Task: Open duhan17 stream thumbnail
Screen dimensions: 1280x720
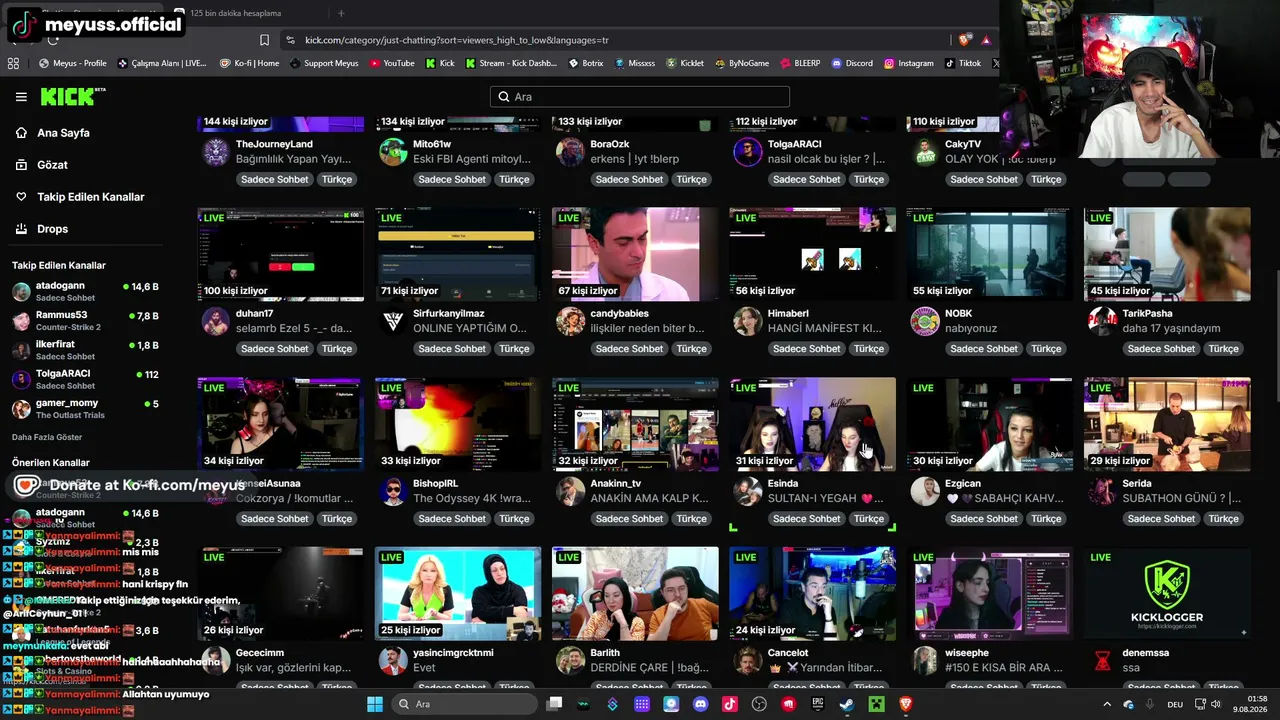Action: pyautogui.click(x=280, y=254)
